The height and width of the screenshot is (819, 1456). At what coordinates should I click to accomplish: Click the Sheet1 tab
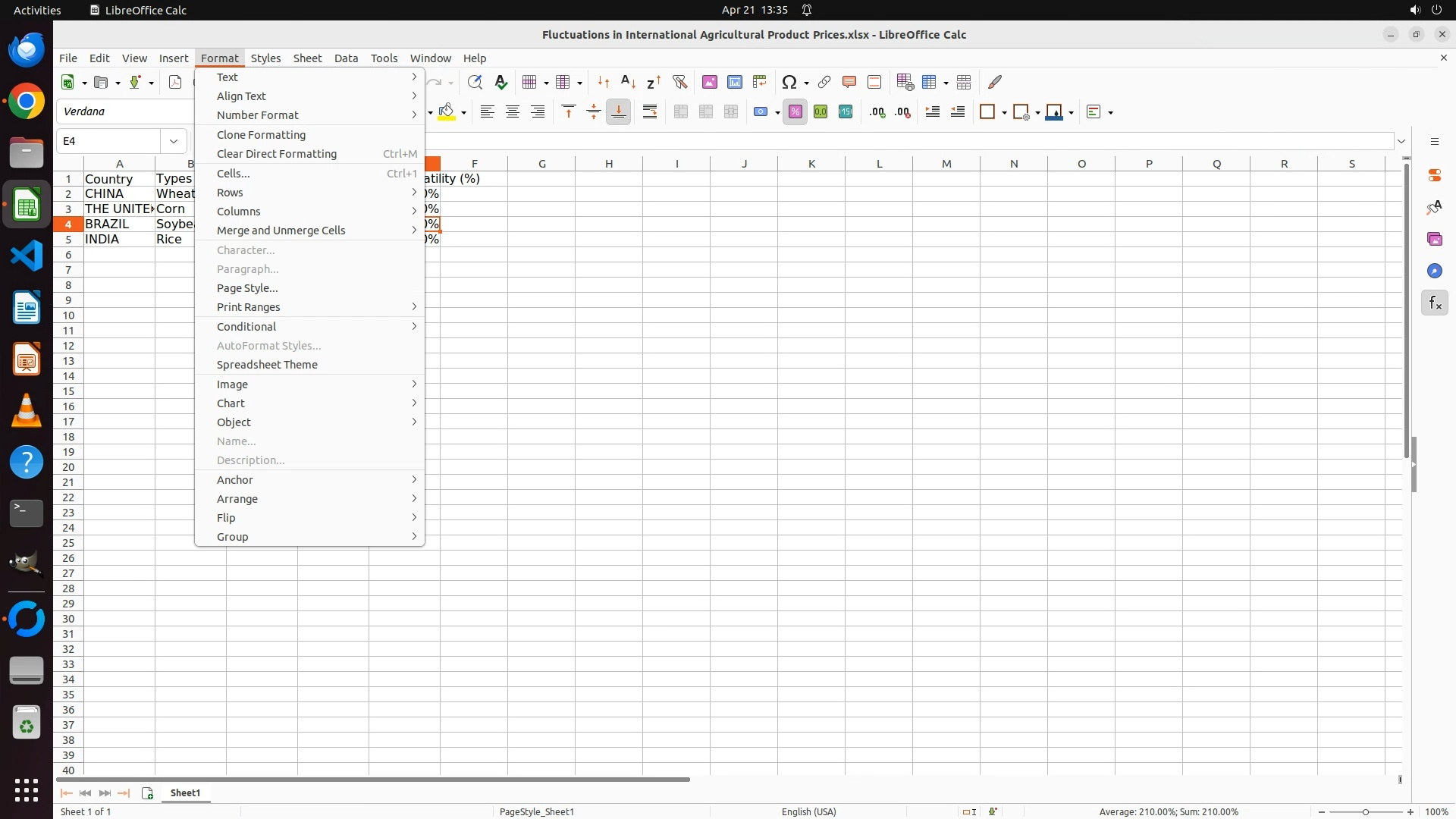click(185, 793)
